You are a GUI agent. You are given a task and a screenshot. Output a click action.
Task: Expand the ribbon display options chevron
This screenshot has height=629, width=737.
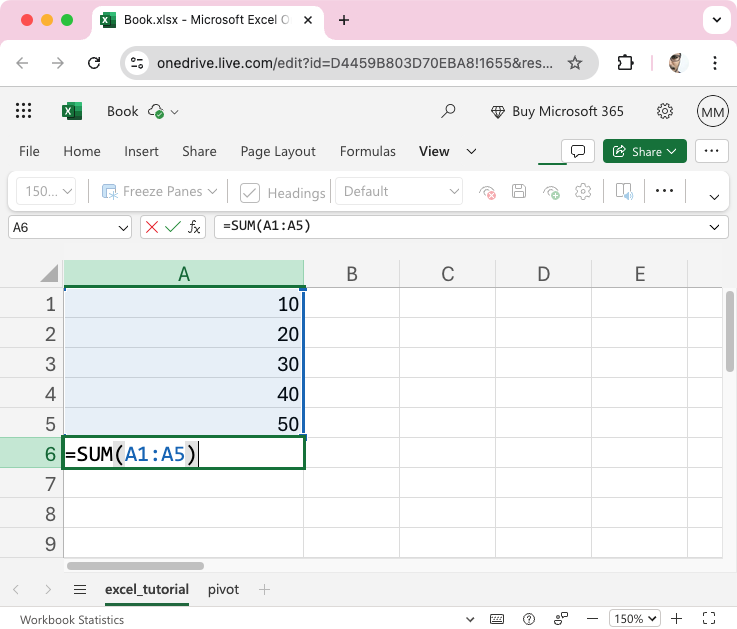pyautogui.click(x=714, y=197)
